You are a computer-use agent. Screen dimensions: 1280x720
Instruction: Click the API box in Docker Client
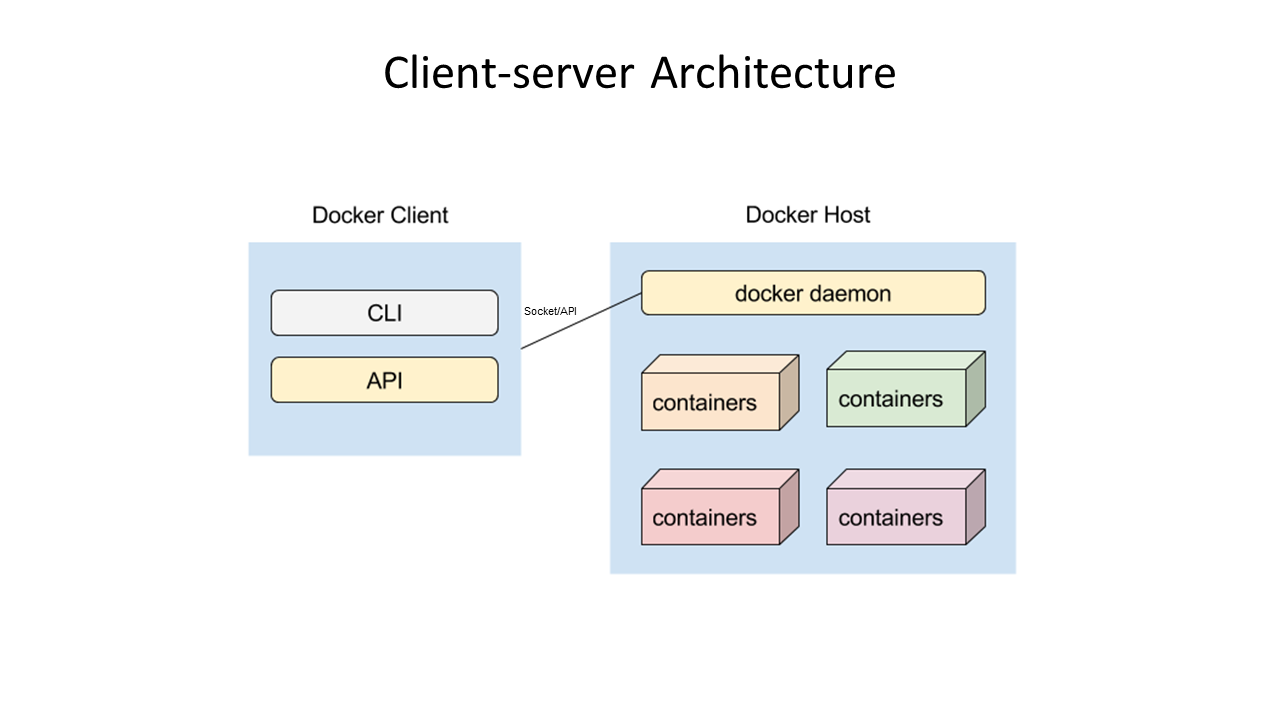pos(384,380)
